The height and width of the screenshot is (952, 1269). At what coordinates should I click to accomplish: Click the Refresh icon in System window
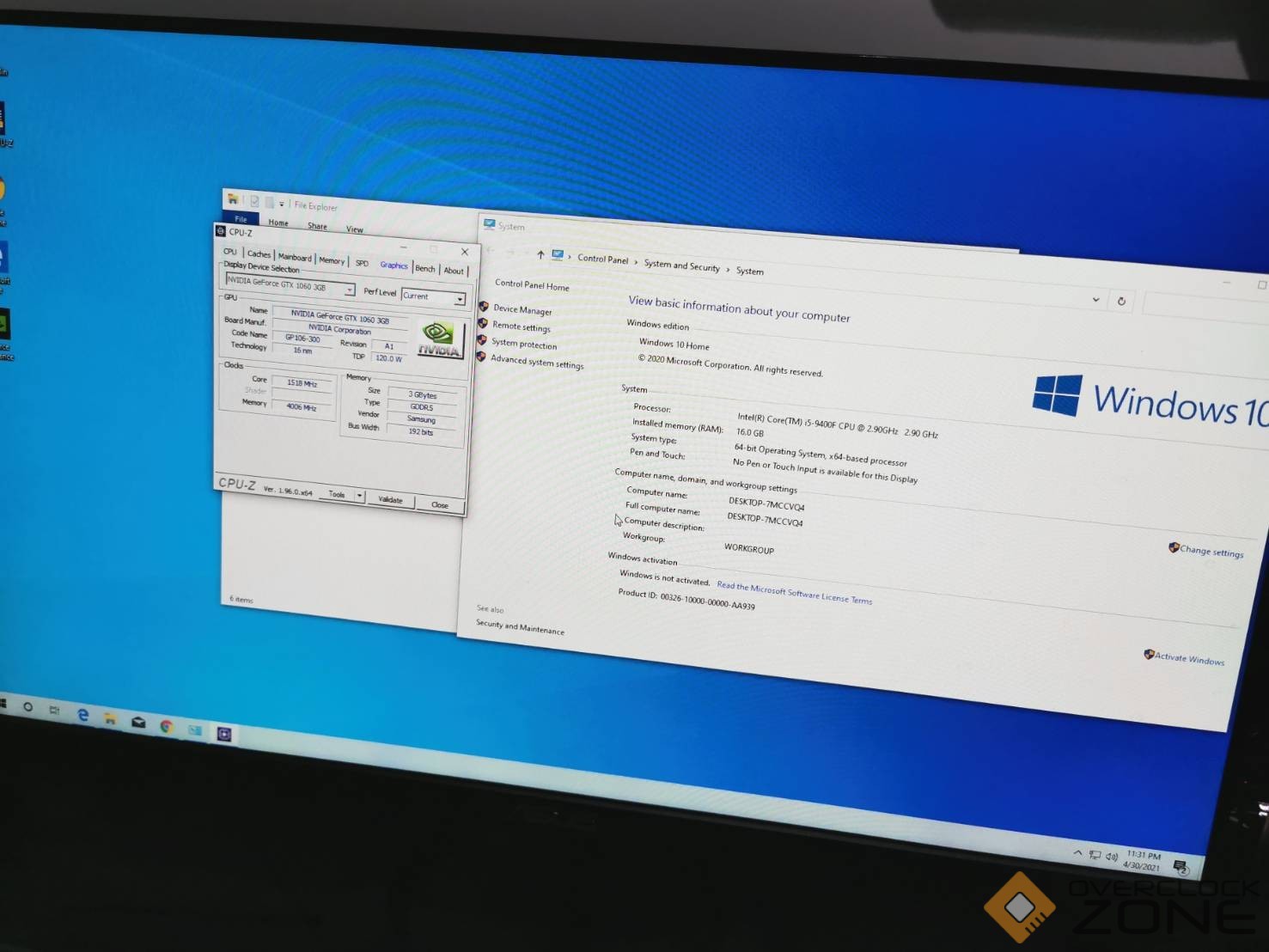(x=1121, y=302)
